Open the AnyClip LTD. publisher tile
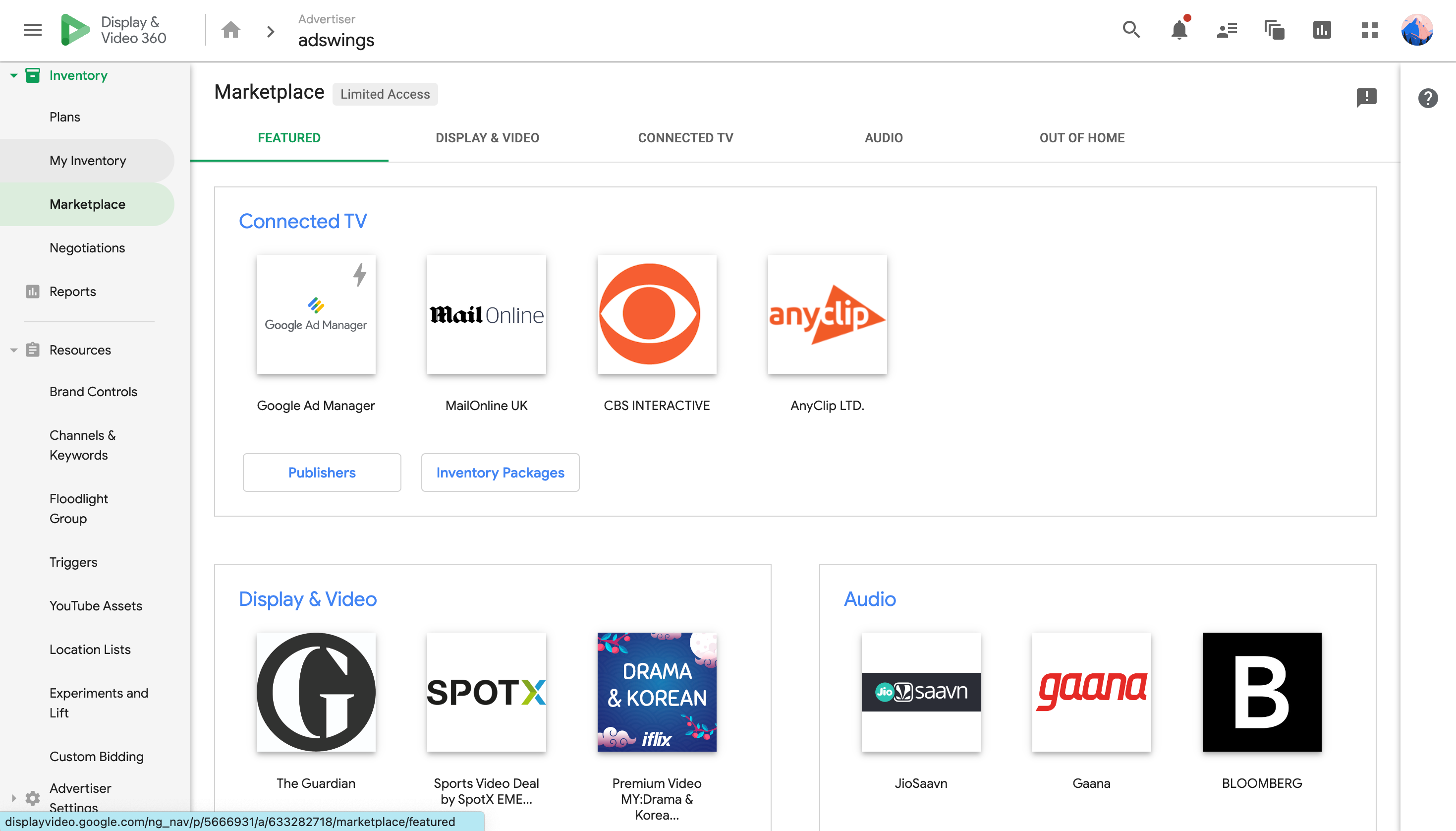 pyautogui.click(x=828, y=314)
